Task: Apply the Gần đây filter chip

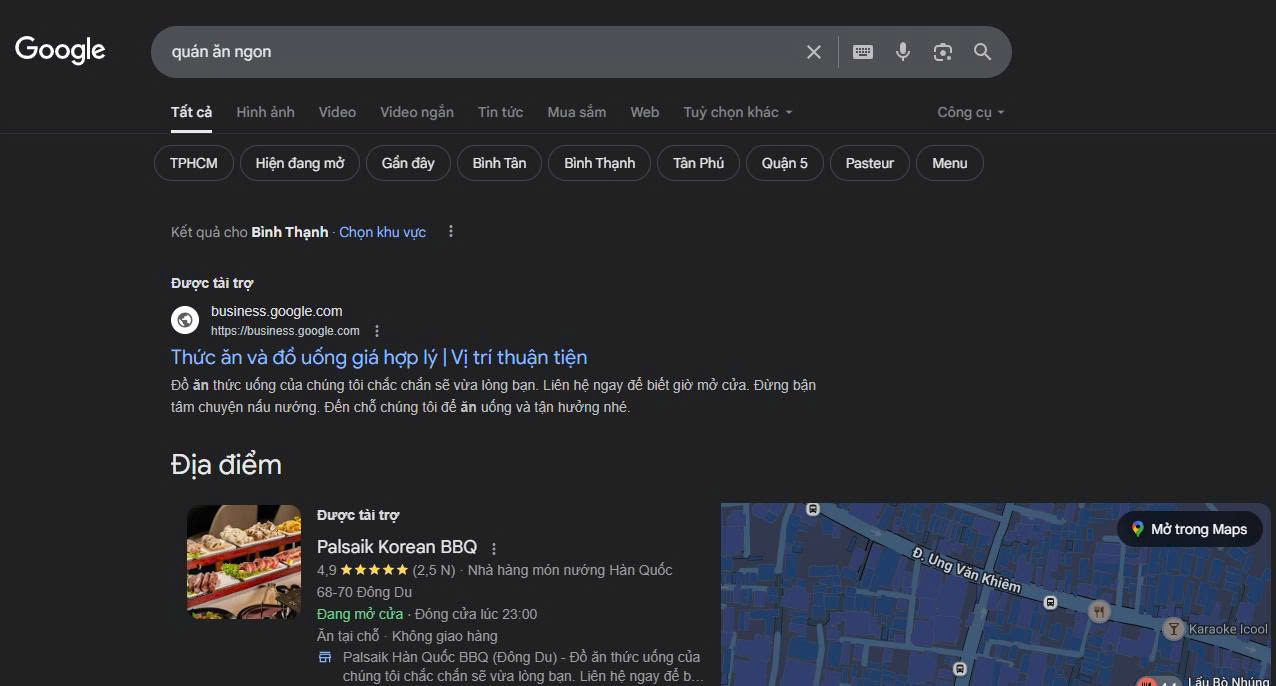Action: pyautogui.click(x=408, y=163)
